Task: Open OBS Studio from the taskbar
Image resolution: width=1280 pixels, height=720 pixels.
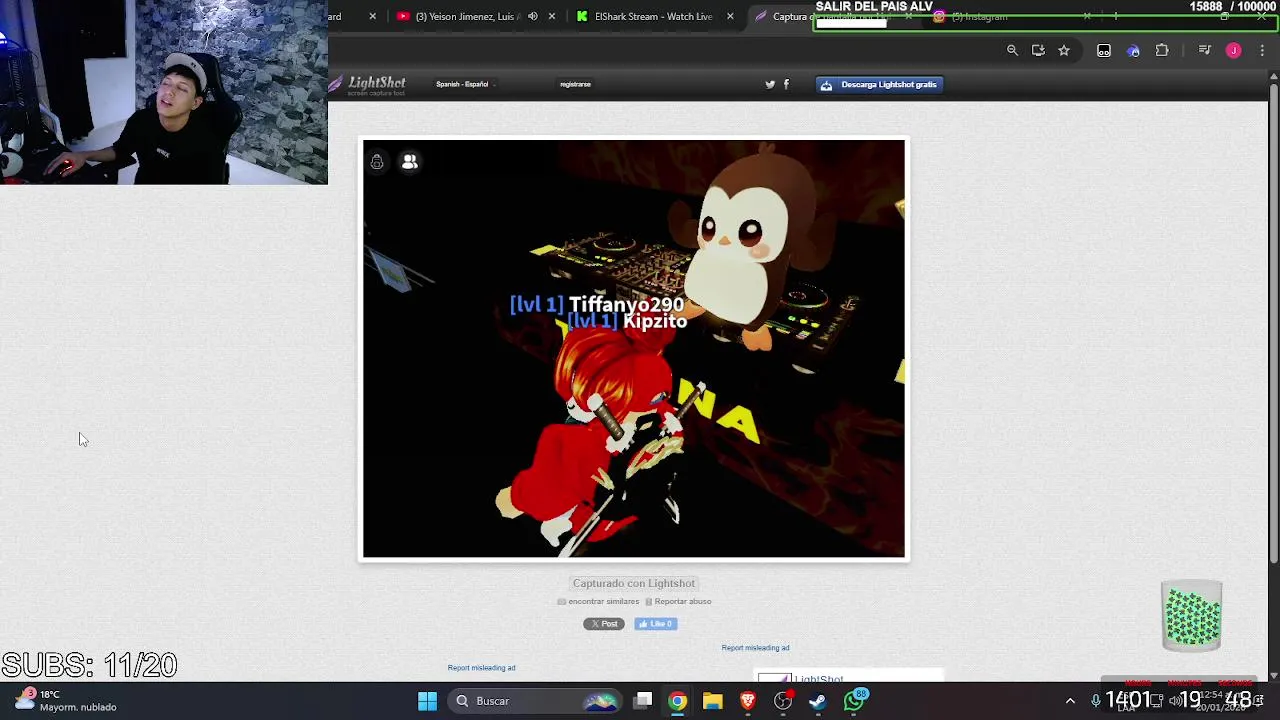Action: click(783, 701)
